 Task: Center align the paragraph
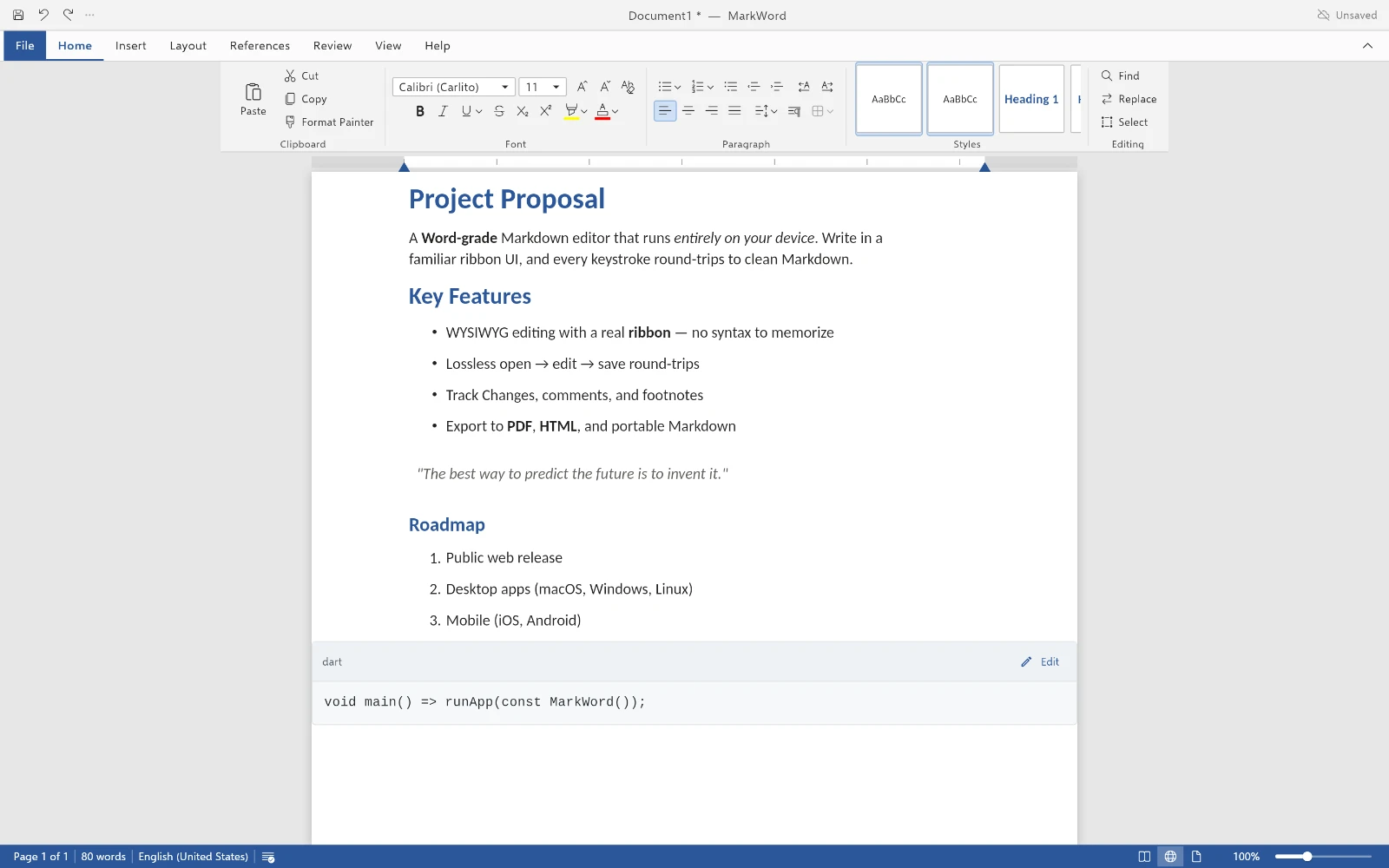tap(688, 111)
